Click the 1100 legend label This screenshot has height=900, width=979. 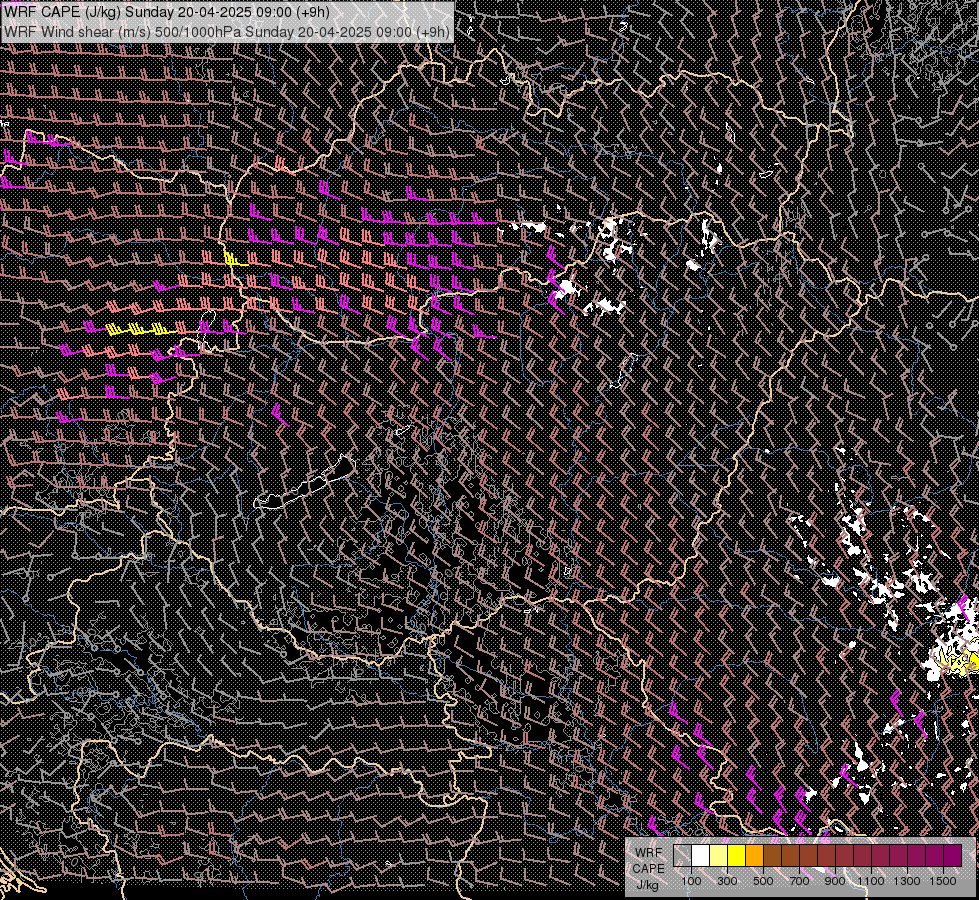coord(870,881)
